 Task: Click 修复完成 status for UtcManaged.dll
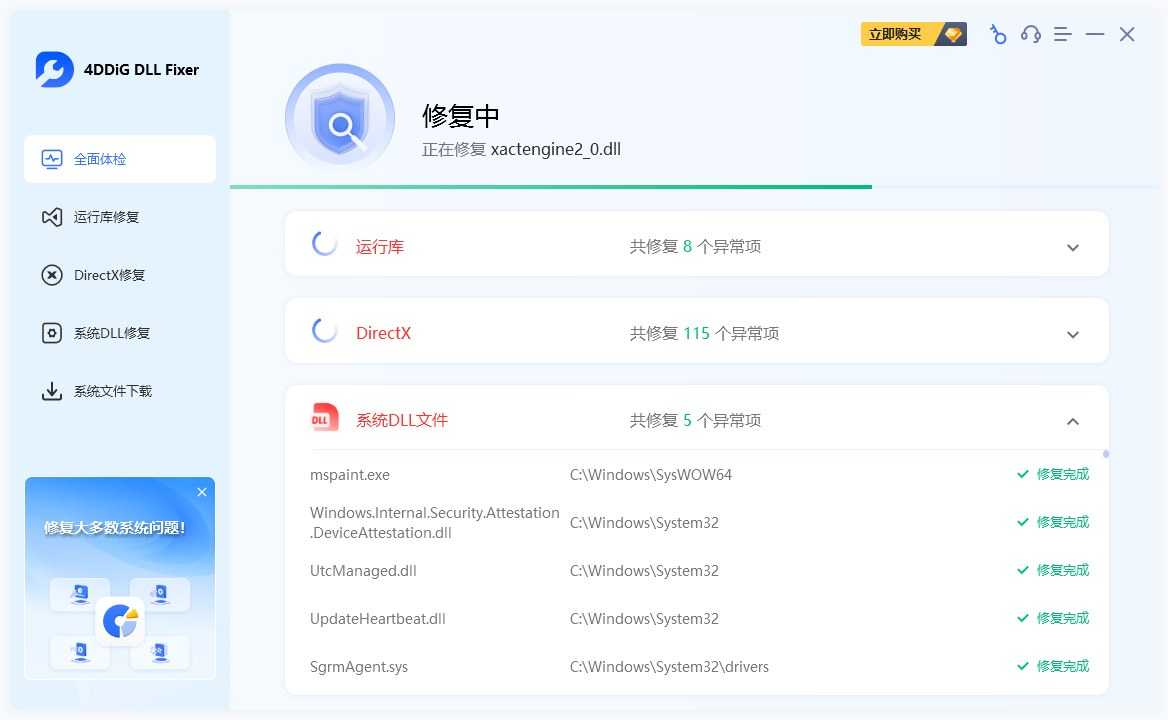coord(1053,570)
